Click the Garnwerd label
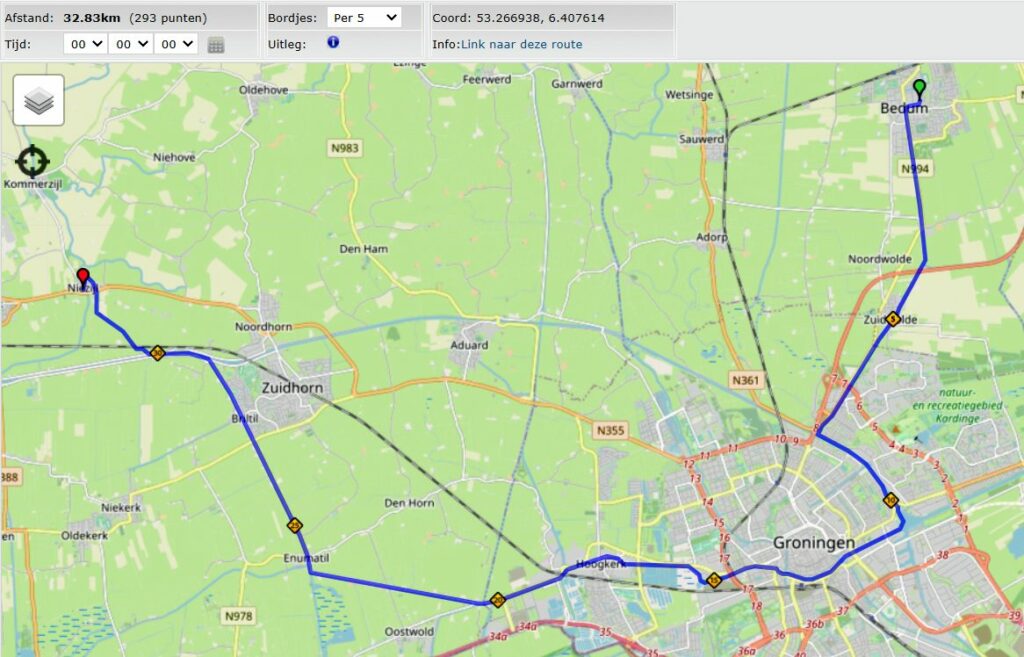The height and width of the screenshot is (657, 1024). [577, 84]
